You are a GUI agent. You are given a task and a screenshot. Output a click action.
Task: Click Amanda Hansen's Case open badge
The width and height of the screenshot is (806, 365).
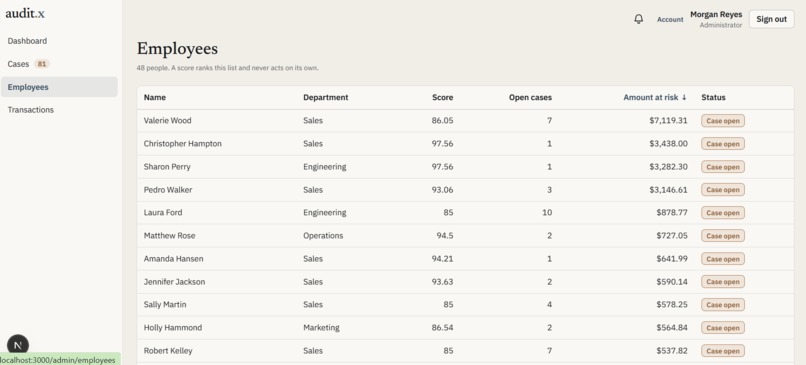[723, 259]
